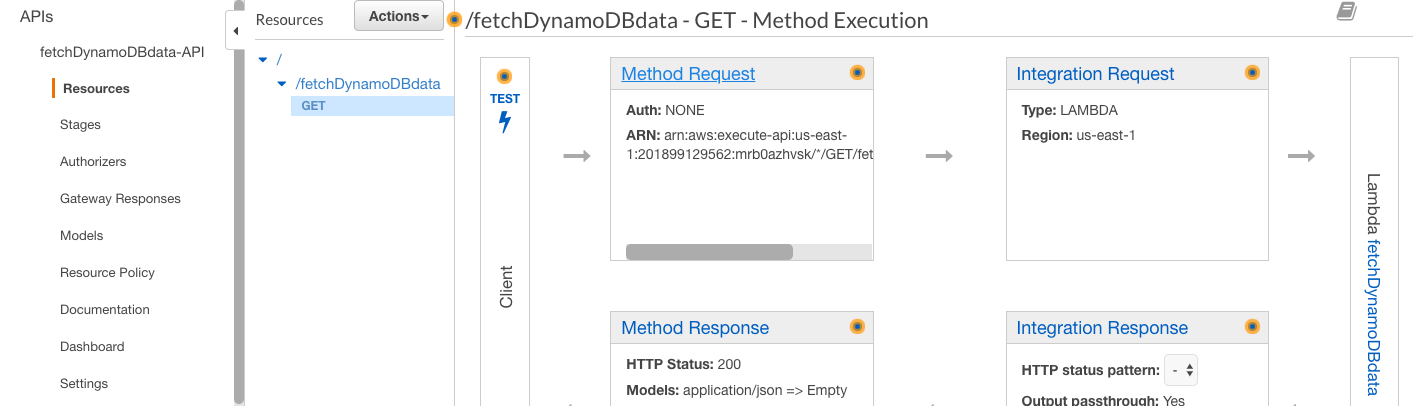Collapse the /fetchDynamoDBdata resource node
Screen dimensions: 1413x406
(283, 84)
